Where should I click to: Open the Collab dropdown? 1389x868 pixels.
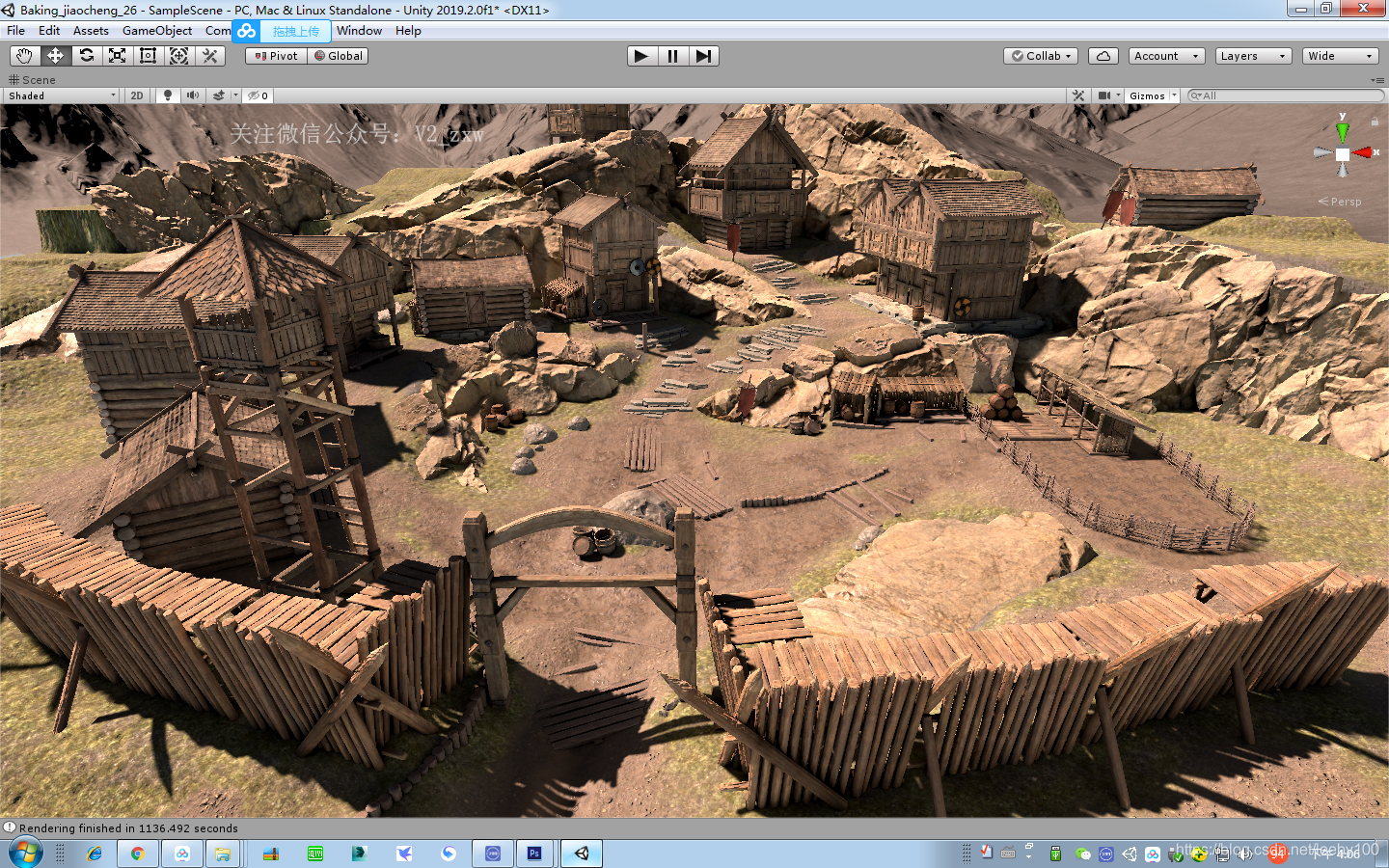click(x=1041, y=56)
